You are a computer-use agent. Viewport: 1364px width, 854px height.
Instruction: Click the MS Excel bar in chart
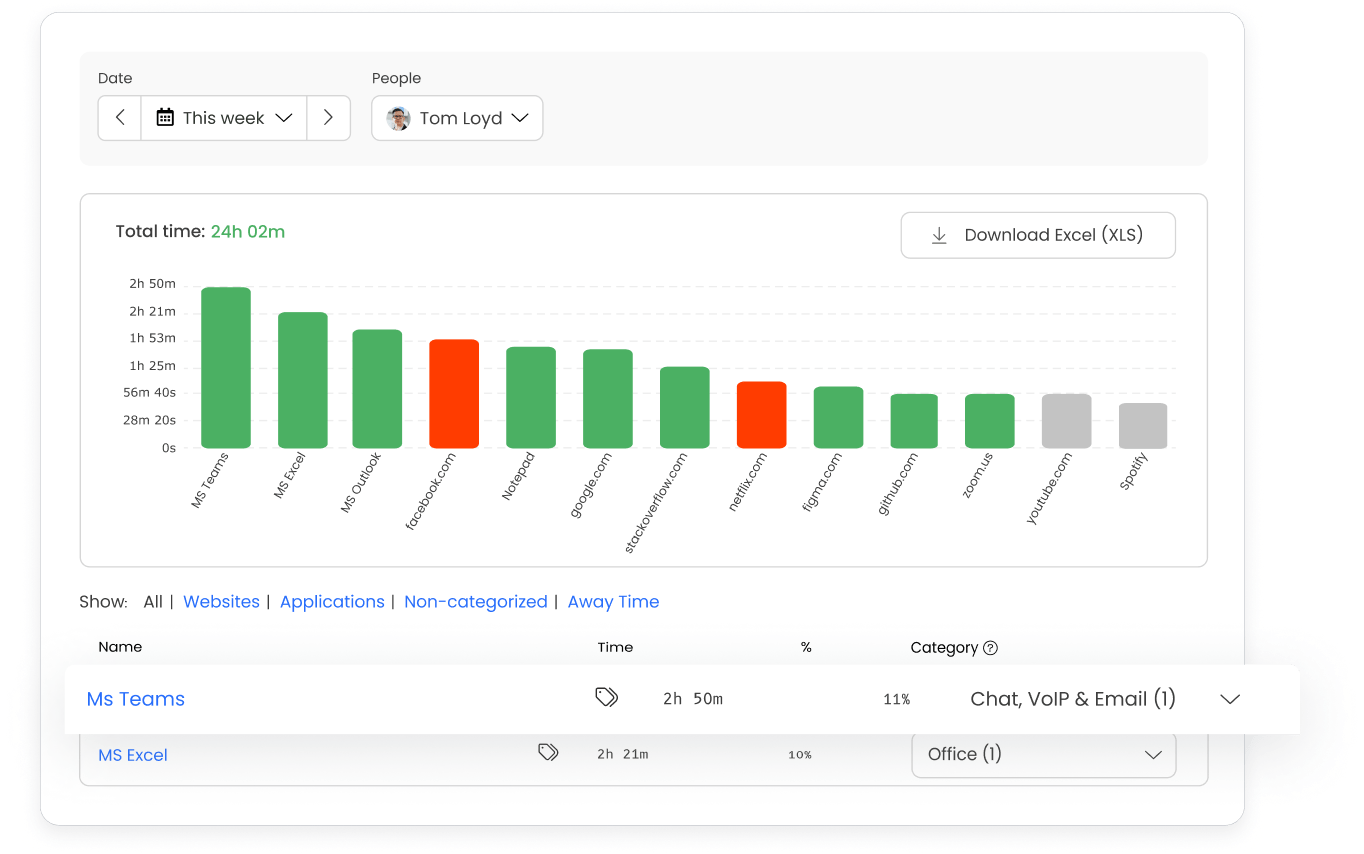[303, 380]
